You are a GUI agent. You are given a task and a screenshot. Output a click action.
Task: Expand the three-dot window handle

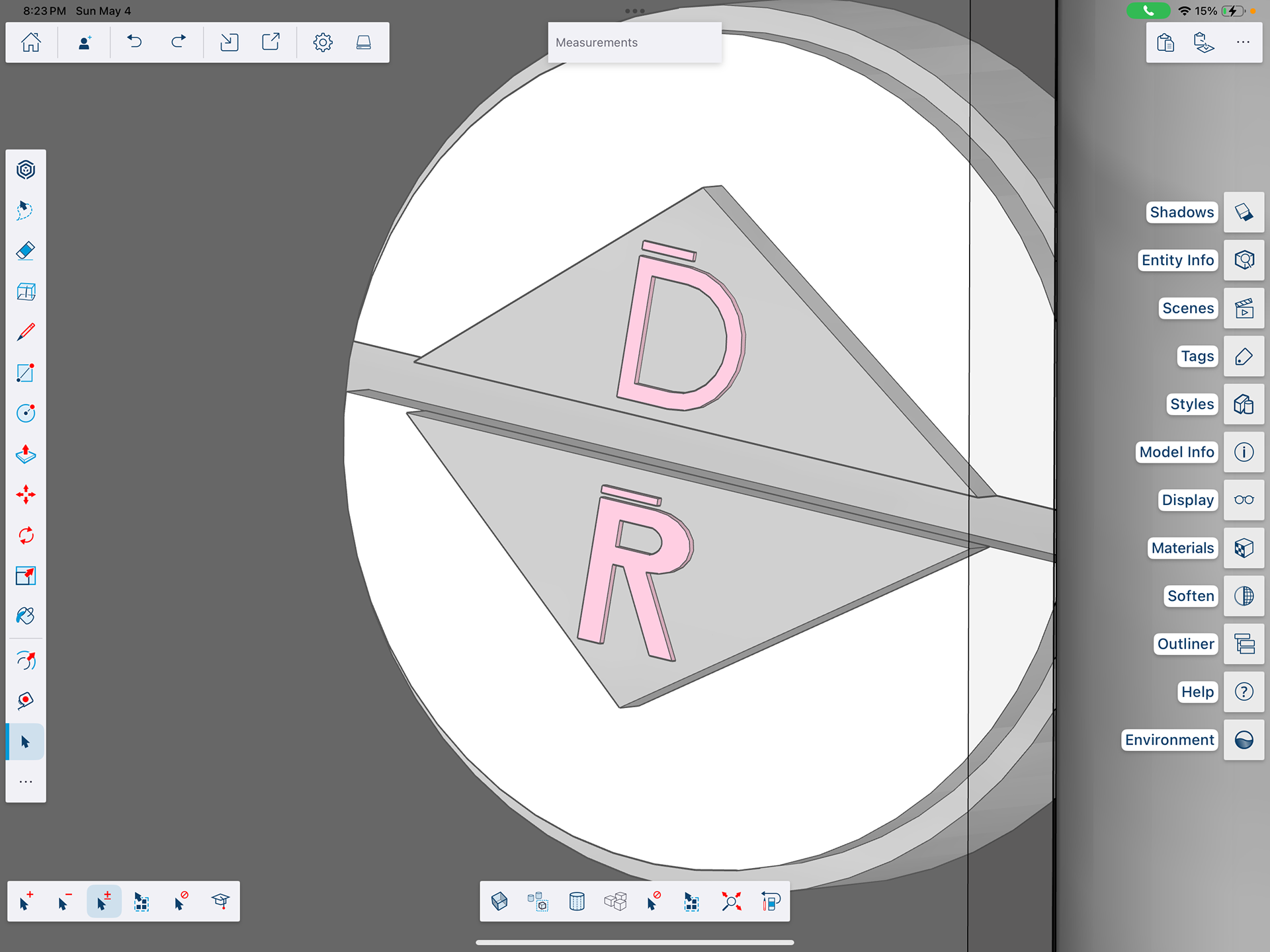pos(634,11)
